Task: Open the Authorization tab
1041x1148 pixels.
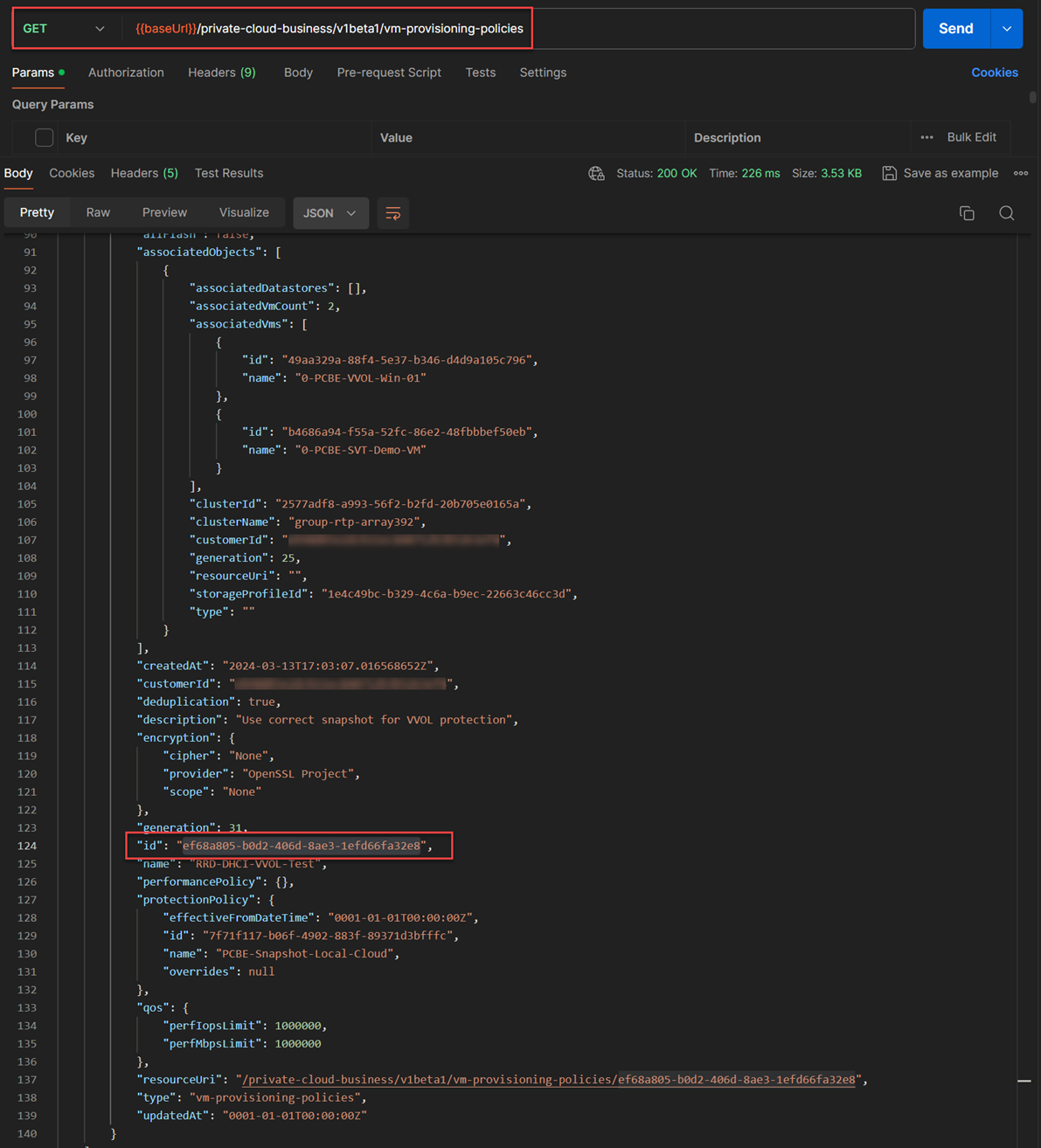Action: tap(126, 73)
